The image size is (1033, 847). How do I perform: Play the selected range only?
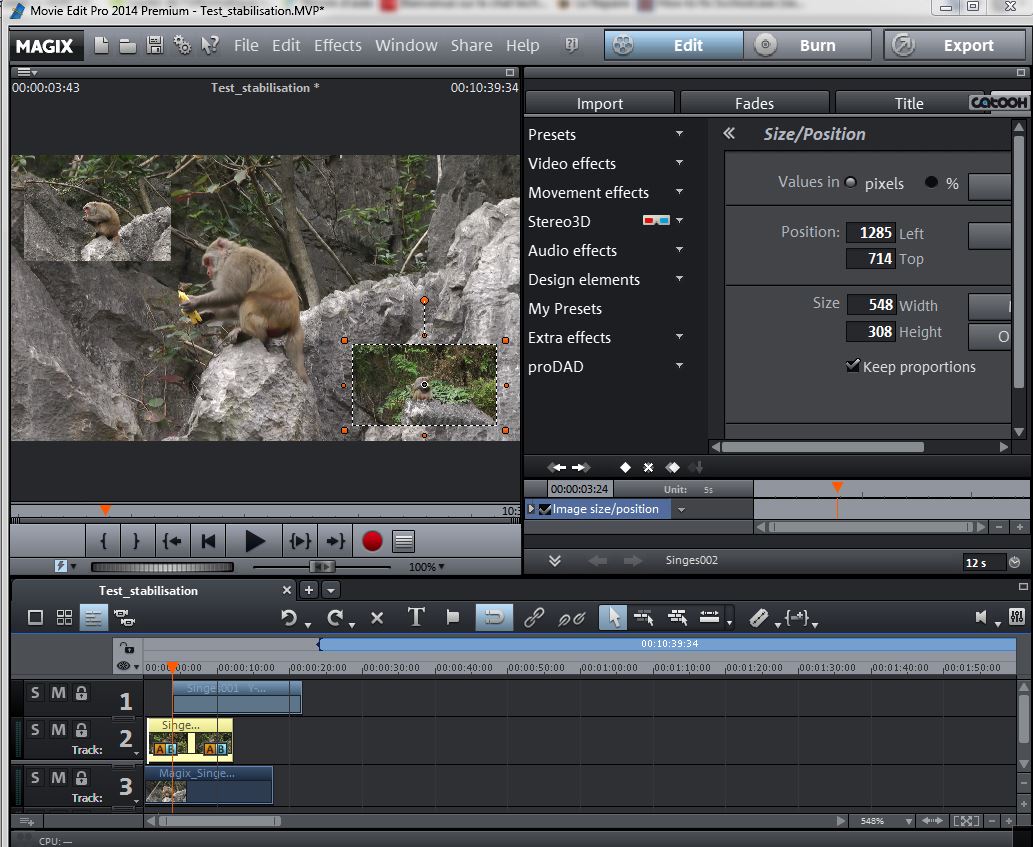[x=300, y=541]
